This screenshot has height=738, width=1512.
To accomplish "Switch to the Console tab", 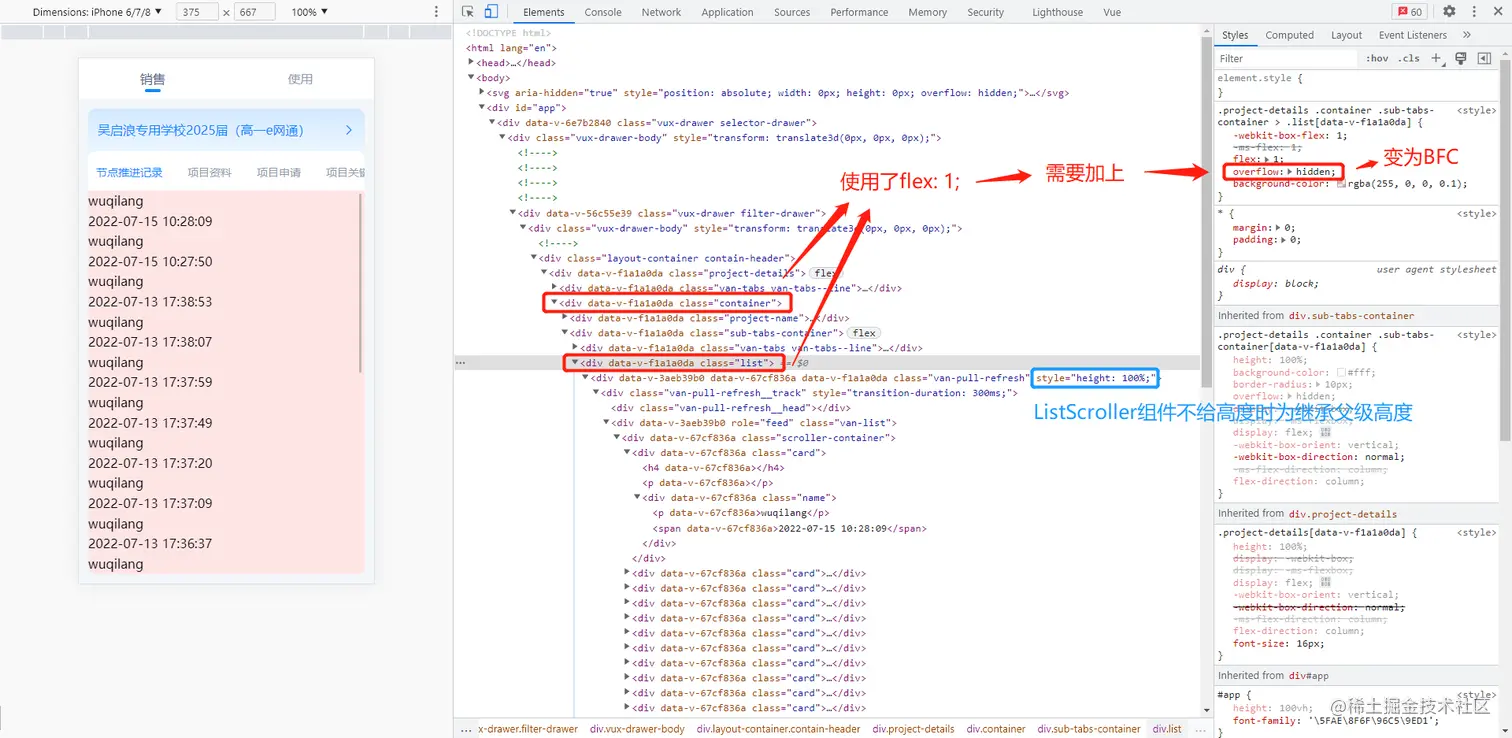I will click(x=603, y=12).
